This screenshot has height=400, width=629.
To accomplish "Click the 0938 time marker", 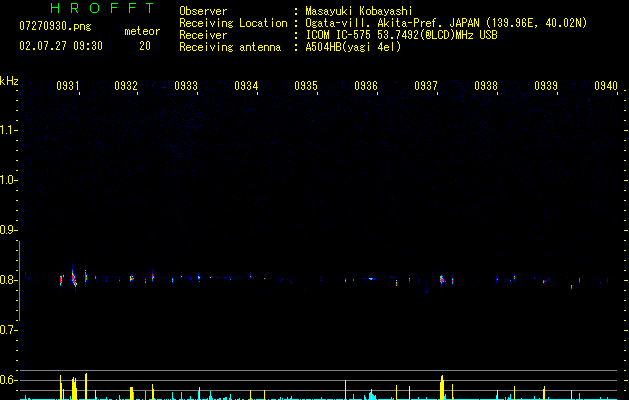I will click(486, 86).
